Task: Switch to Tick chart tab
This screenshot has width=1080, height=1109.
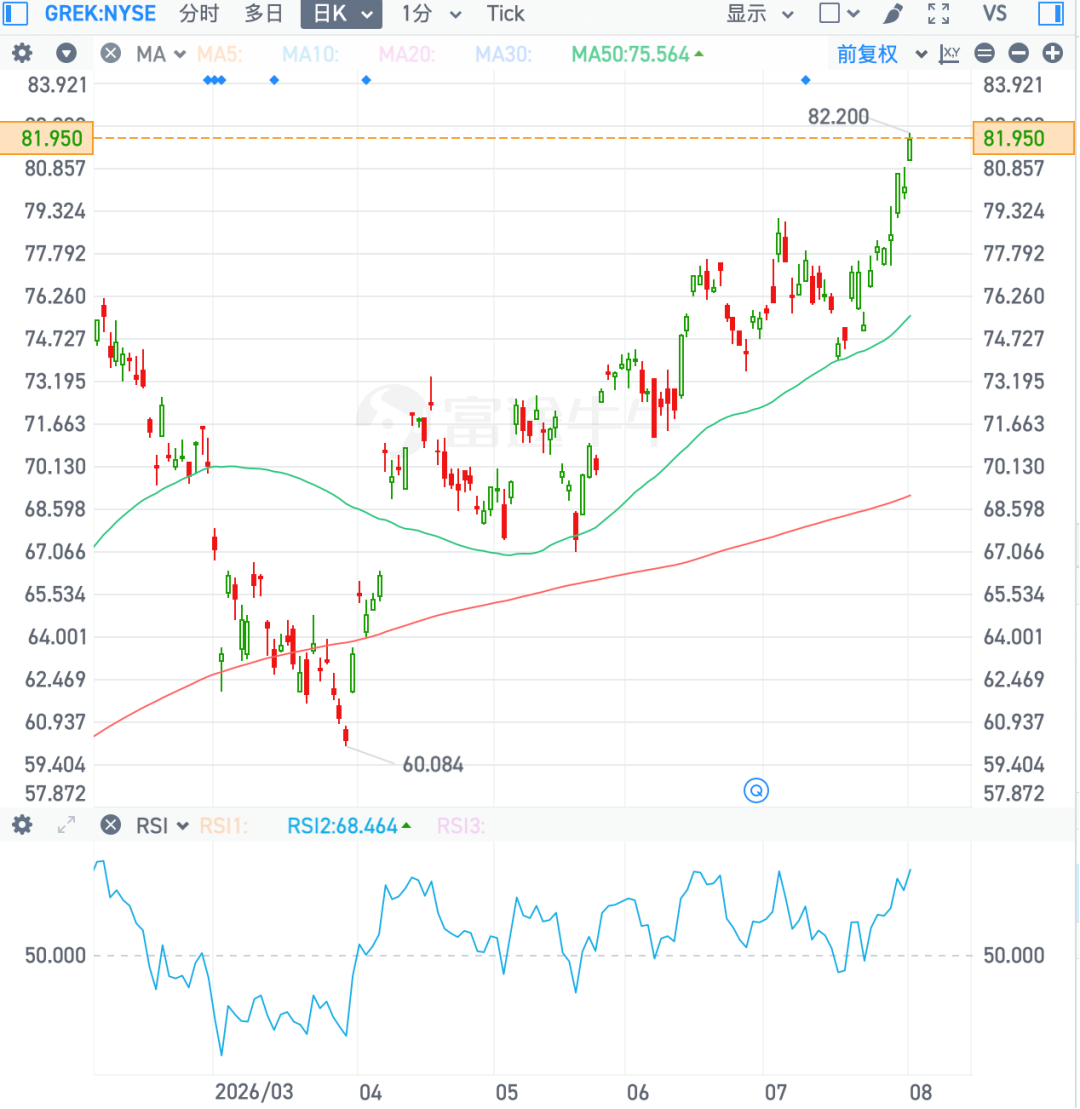Action: [x=506, y=13]
